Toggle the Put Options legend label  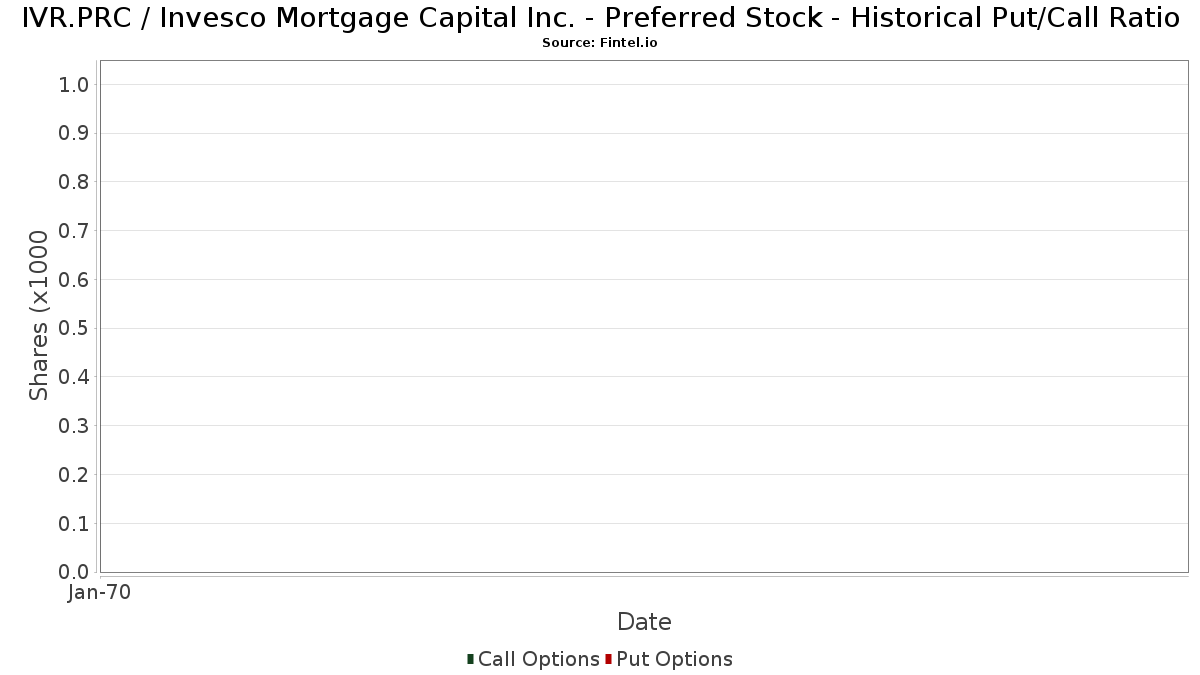pos(675,659)
